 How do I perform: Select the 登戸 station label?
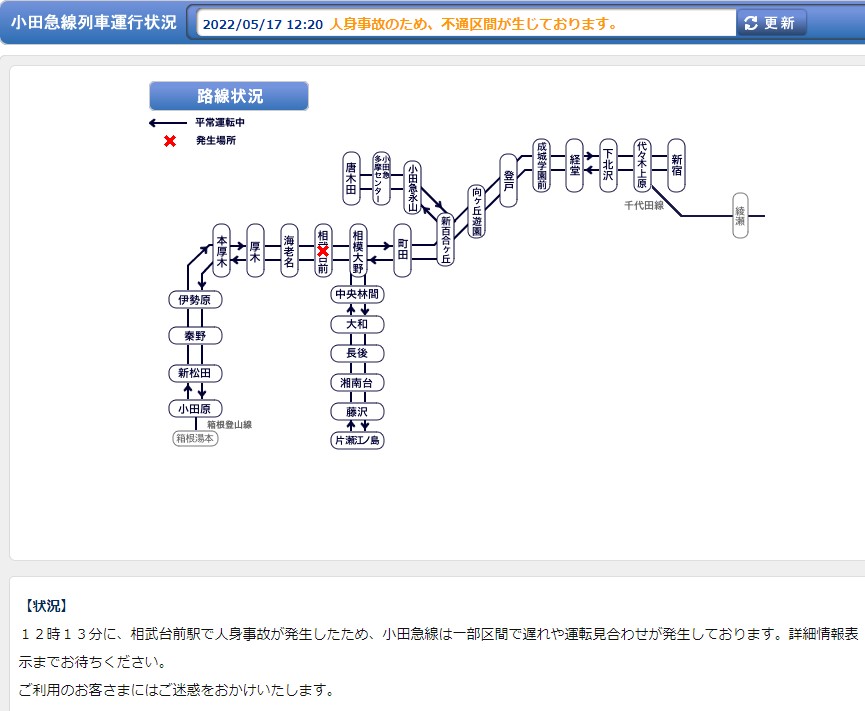coord(509,180)
